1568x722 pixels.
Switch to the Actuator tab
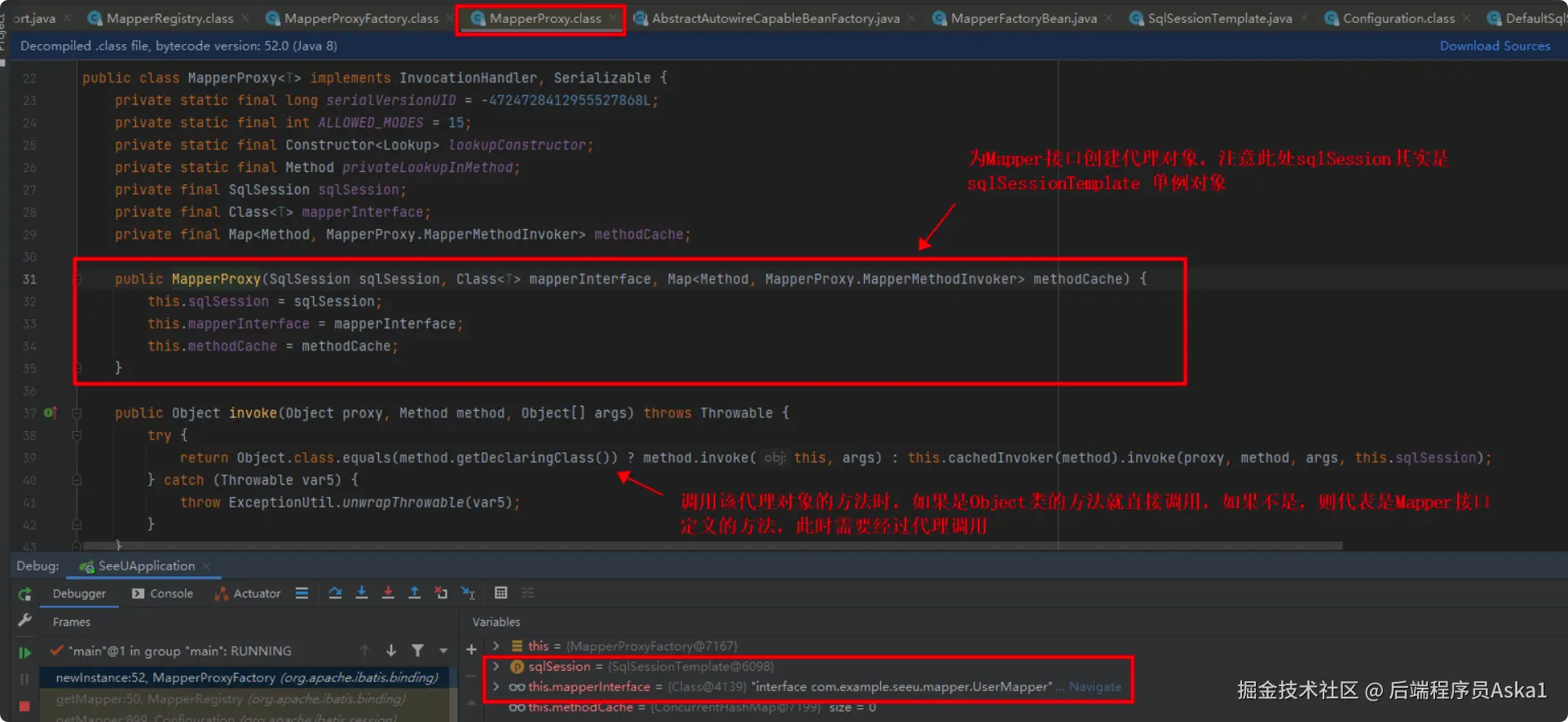tap(247, 593)
